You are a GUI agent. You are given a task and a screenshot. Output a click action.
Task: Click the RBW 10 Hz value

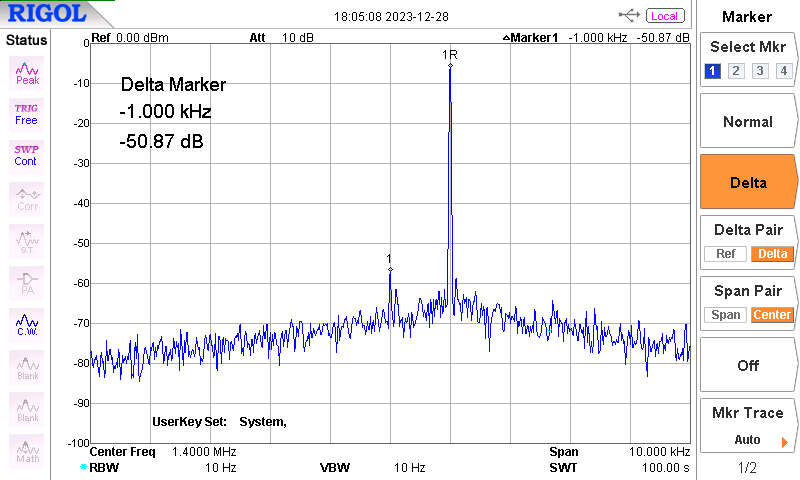(220, 468)
